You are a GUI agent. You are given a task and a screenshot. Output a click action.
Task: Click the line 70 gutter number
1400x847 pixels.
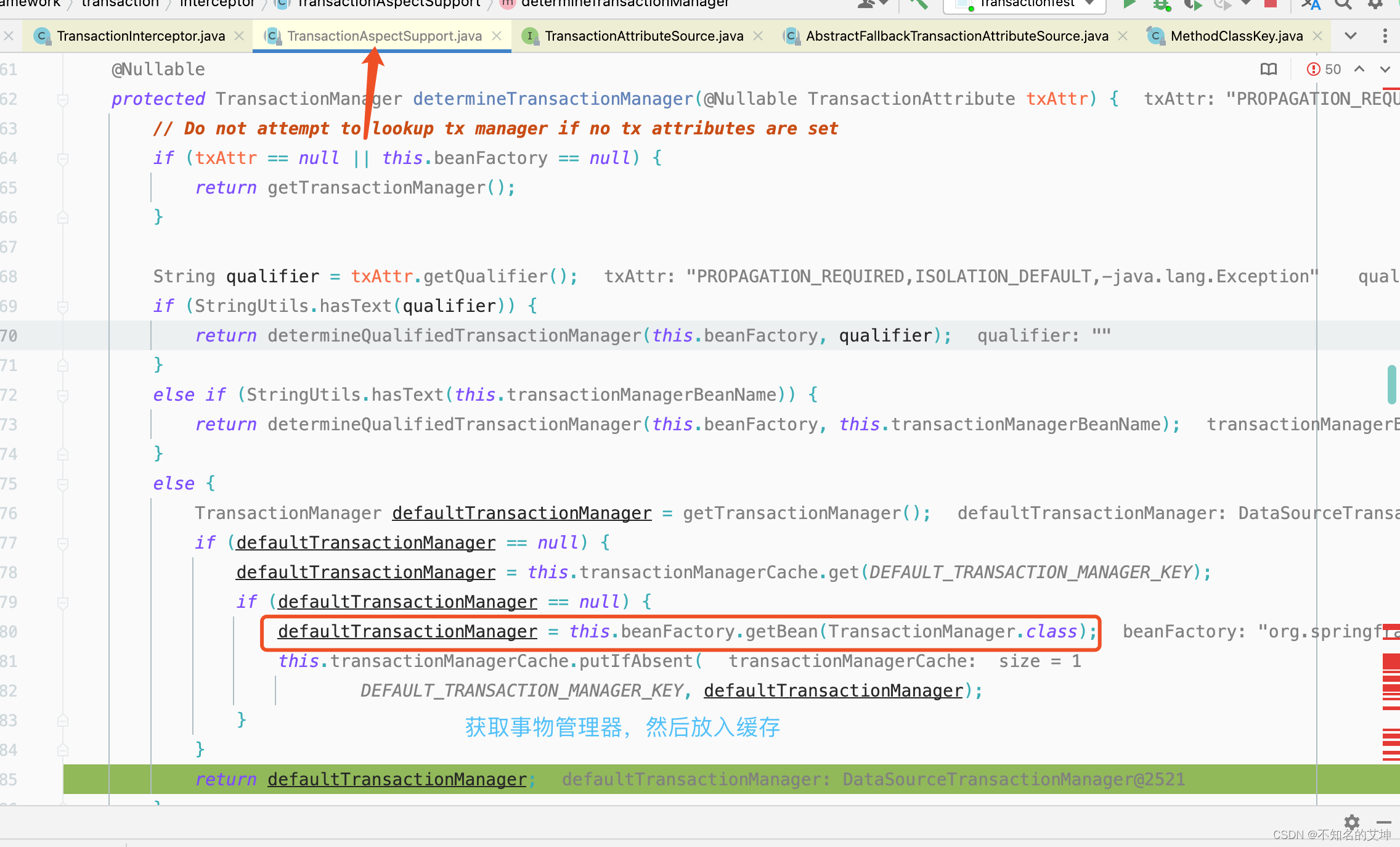pyautogui.click(x=9, y=335)
